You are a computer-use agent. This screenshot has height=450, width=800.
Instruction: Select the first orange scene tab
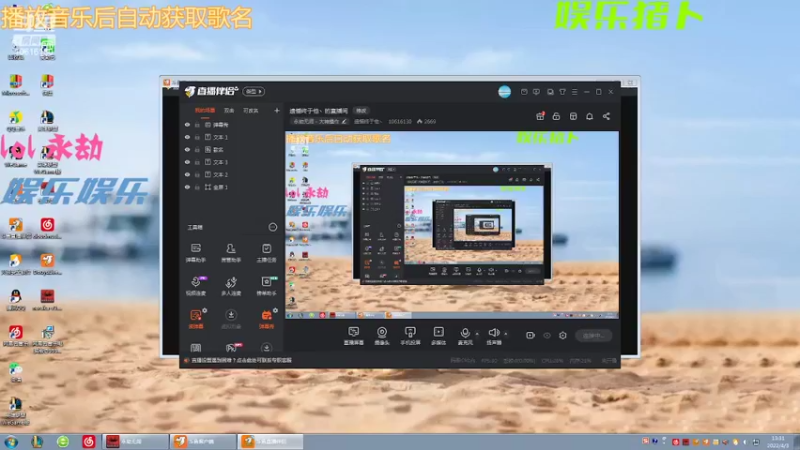tap(205, 110)
